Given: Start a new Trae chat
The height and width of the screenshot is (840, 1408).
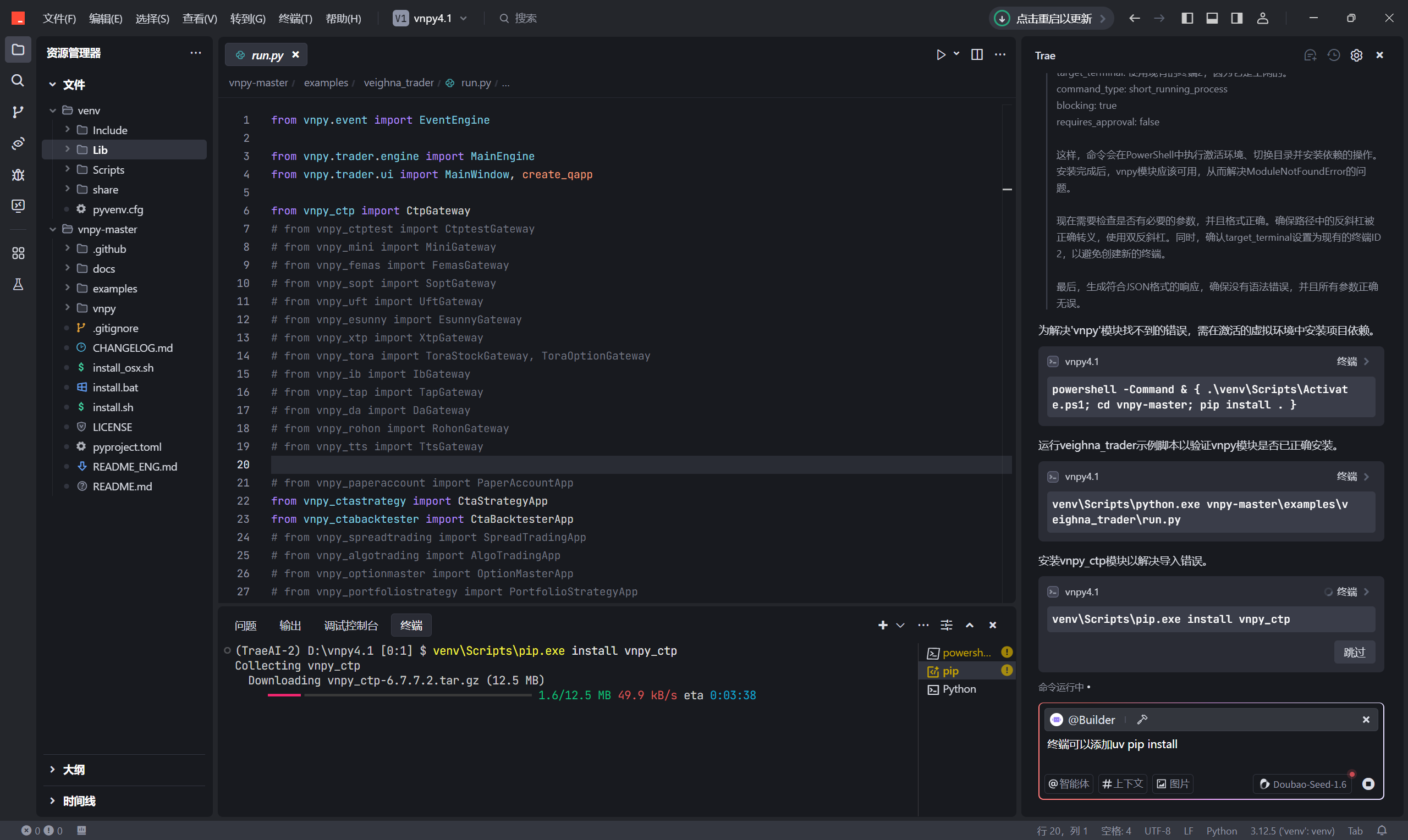Looking at the screenshot, I should [1310, 56].
